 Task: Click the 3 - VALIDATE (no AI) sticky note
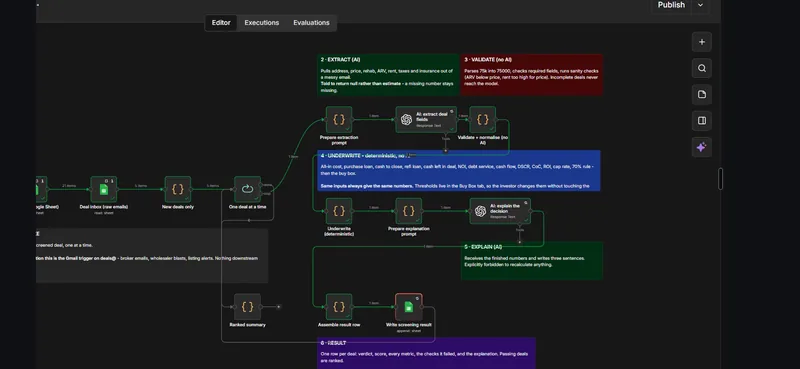(x=532, y=75)
